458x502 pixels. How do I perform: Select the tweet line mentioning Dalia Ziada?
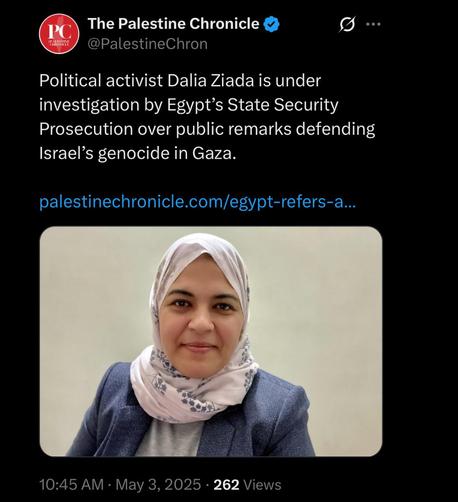[x=180, y=81]
